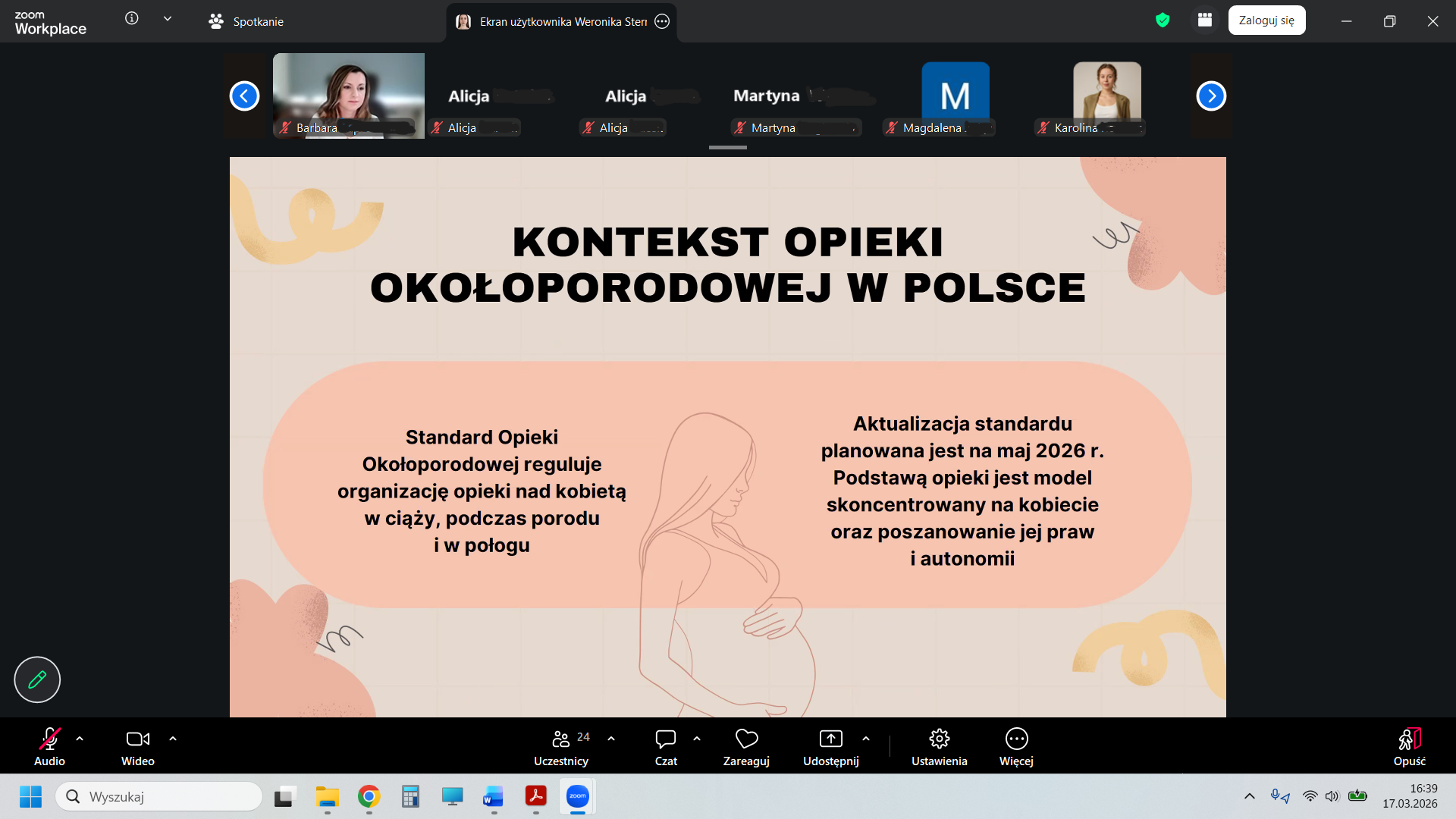Screen dimensions: 1456x819
Task: Click the Zaloguj się button
Action: (1266, 20)
